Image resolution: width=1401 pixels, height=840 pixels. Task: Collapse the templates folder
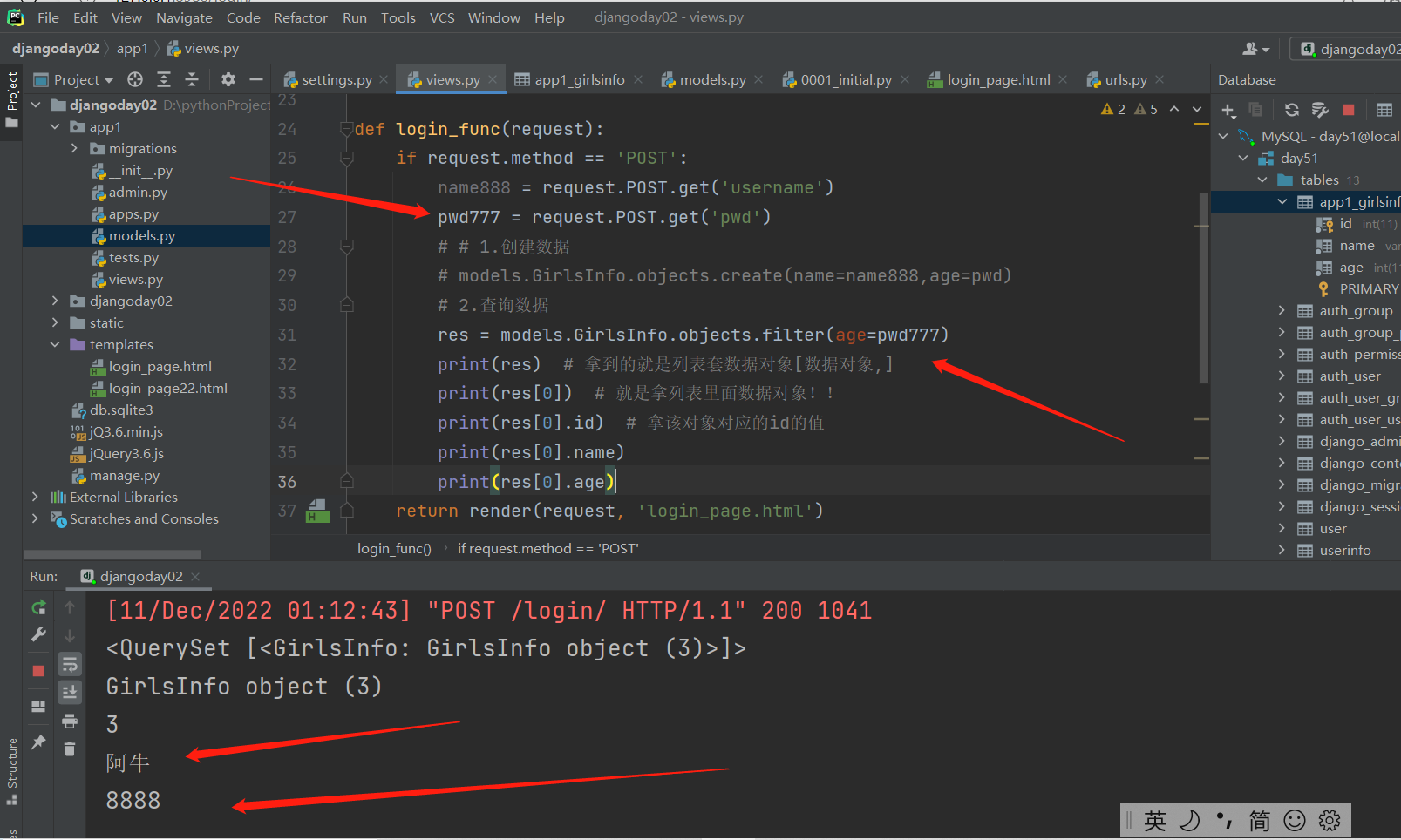point(55,345)
